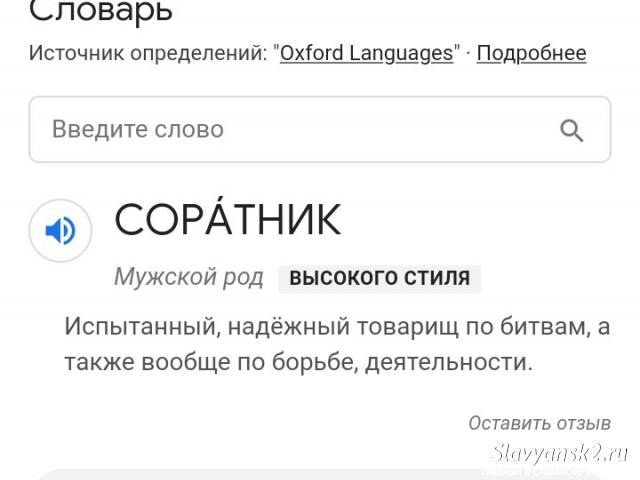Focus the 'Введите слово' search field
Image resolution: width=640 pixels, height=480 pixels.
tap(320, 129)
